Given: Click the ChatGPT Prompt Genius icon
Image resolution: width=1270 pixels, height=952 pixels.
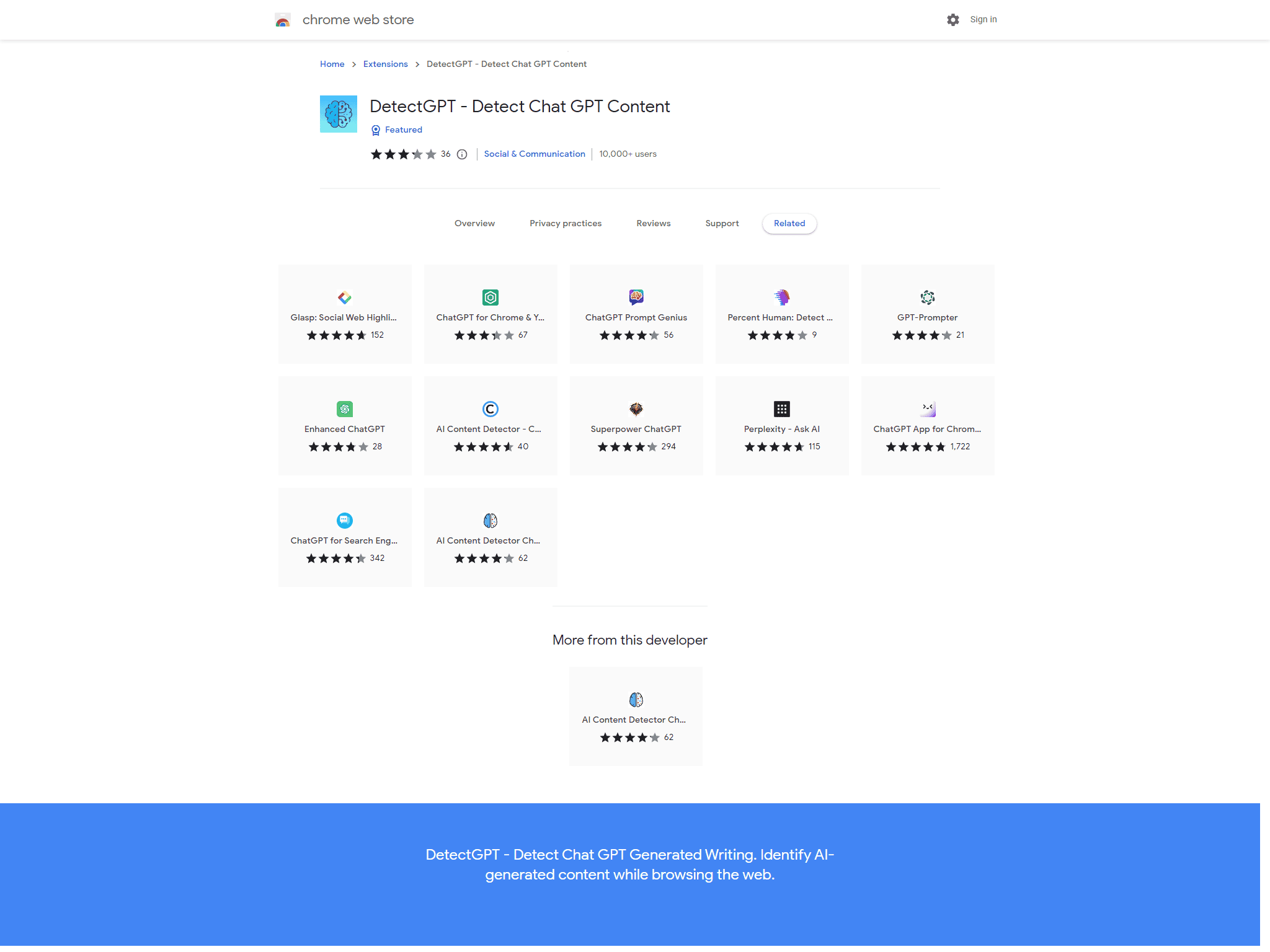Looking at the screenshot, I should (636, 297).
